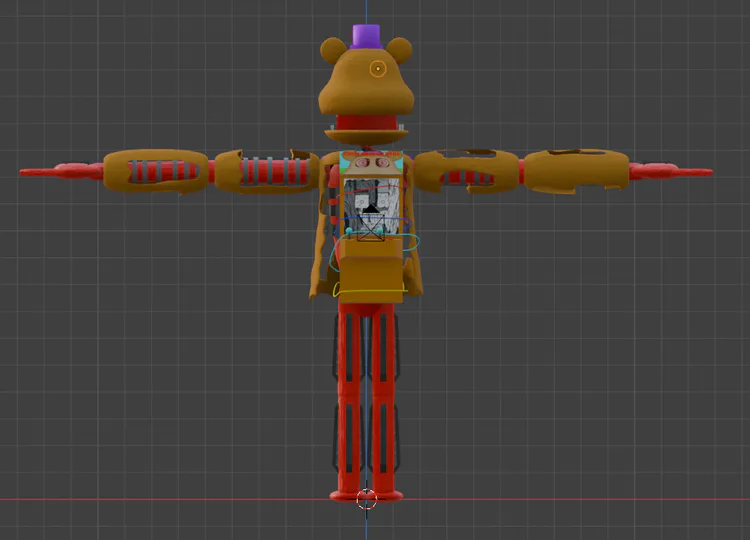750x540 pixels.
Task: Select the purple top hat on the bear head
Action: tap(366, 37)
